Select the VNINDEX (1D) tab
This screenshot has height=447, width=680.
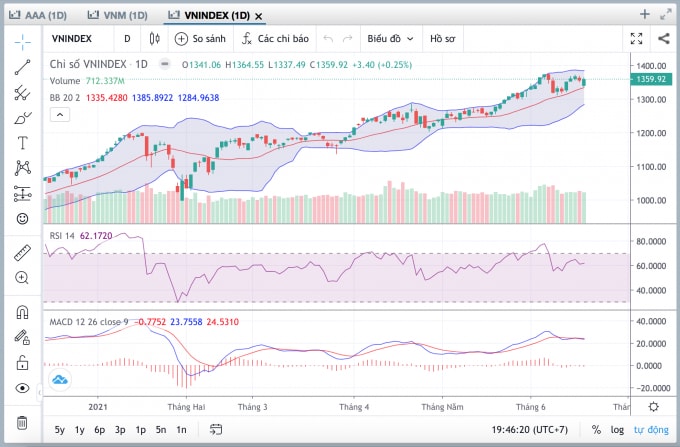(209, 16)
